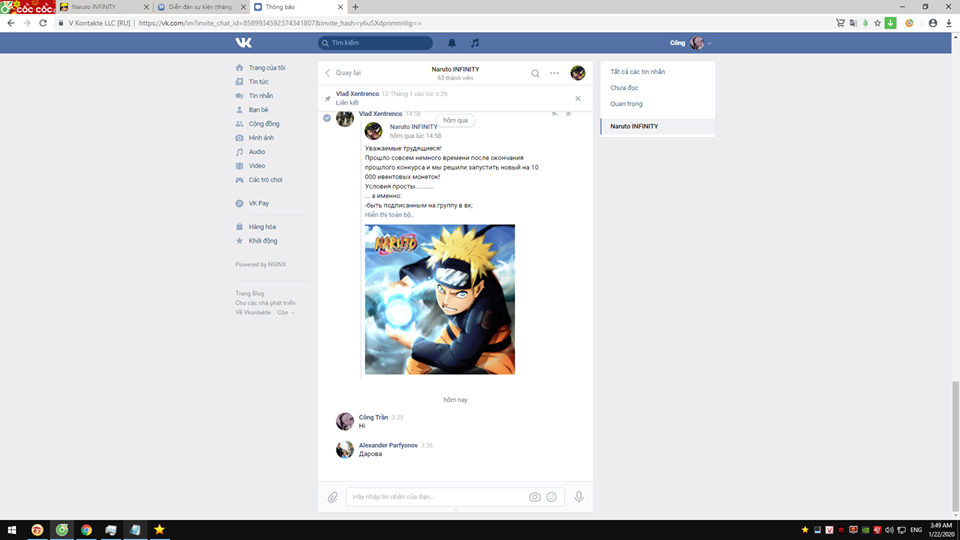Click the volume icon in system tray

[889, 530]
